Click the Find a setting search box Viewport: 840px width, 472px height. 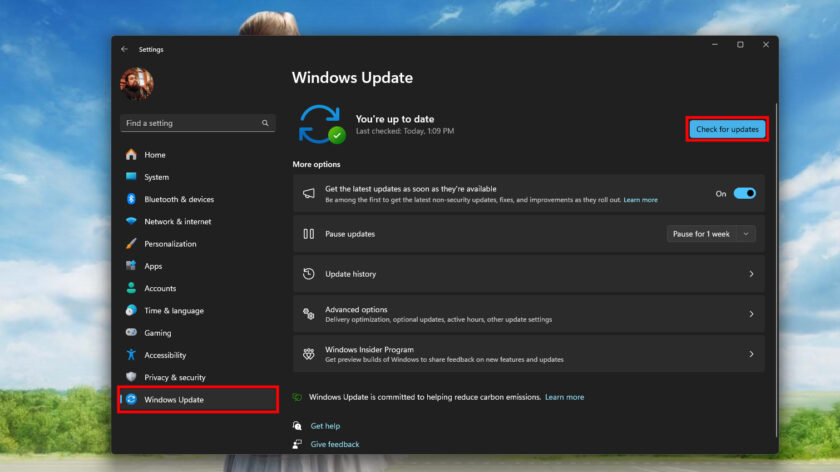click(x=198, y=123)
